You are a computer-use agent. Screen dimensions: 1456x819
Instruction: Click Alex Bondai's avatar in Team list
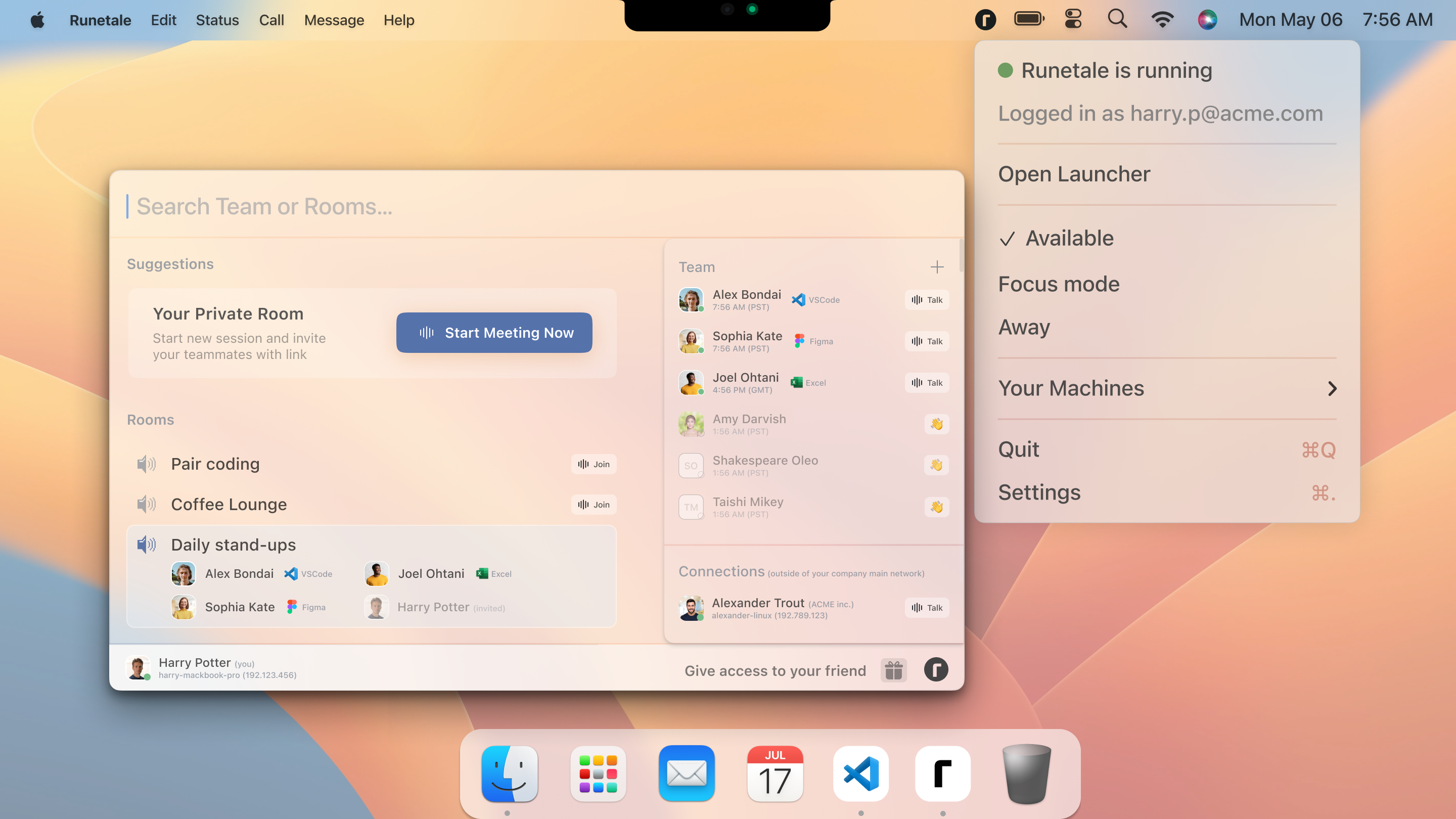tap(691, 300)
